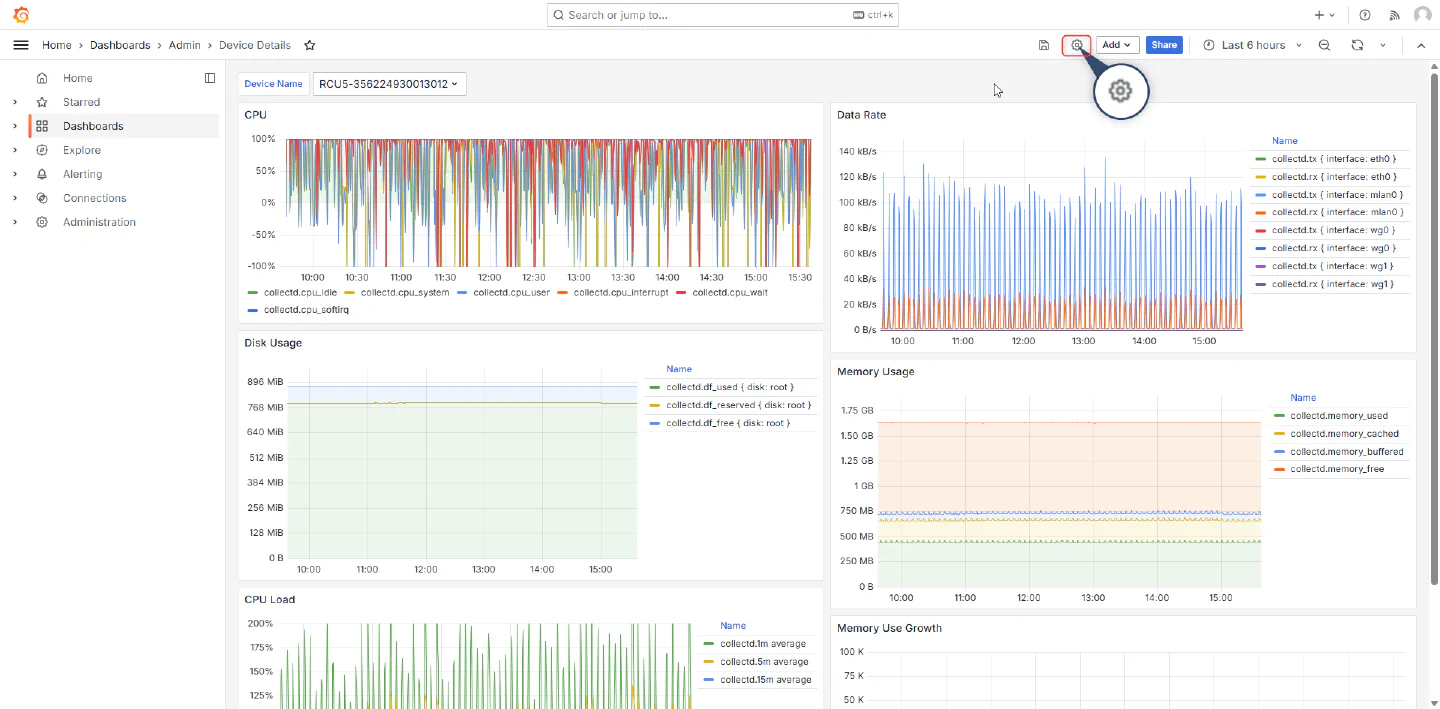Expand the Connections section arrow

coord(14,198)
